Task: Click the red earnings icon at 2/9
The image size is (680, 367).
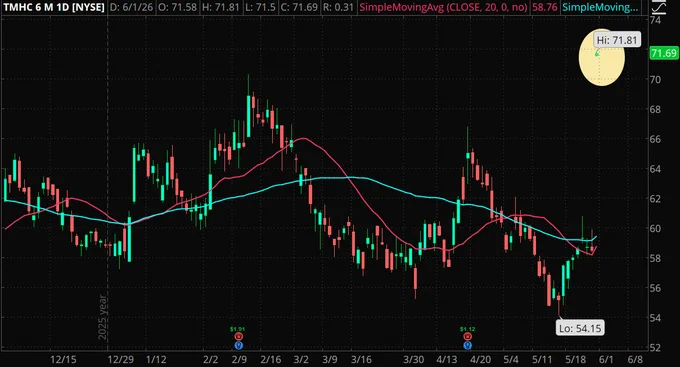Action: (239, 337)
